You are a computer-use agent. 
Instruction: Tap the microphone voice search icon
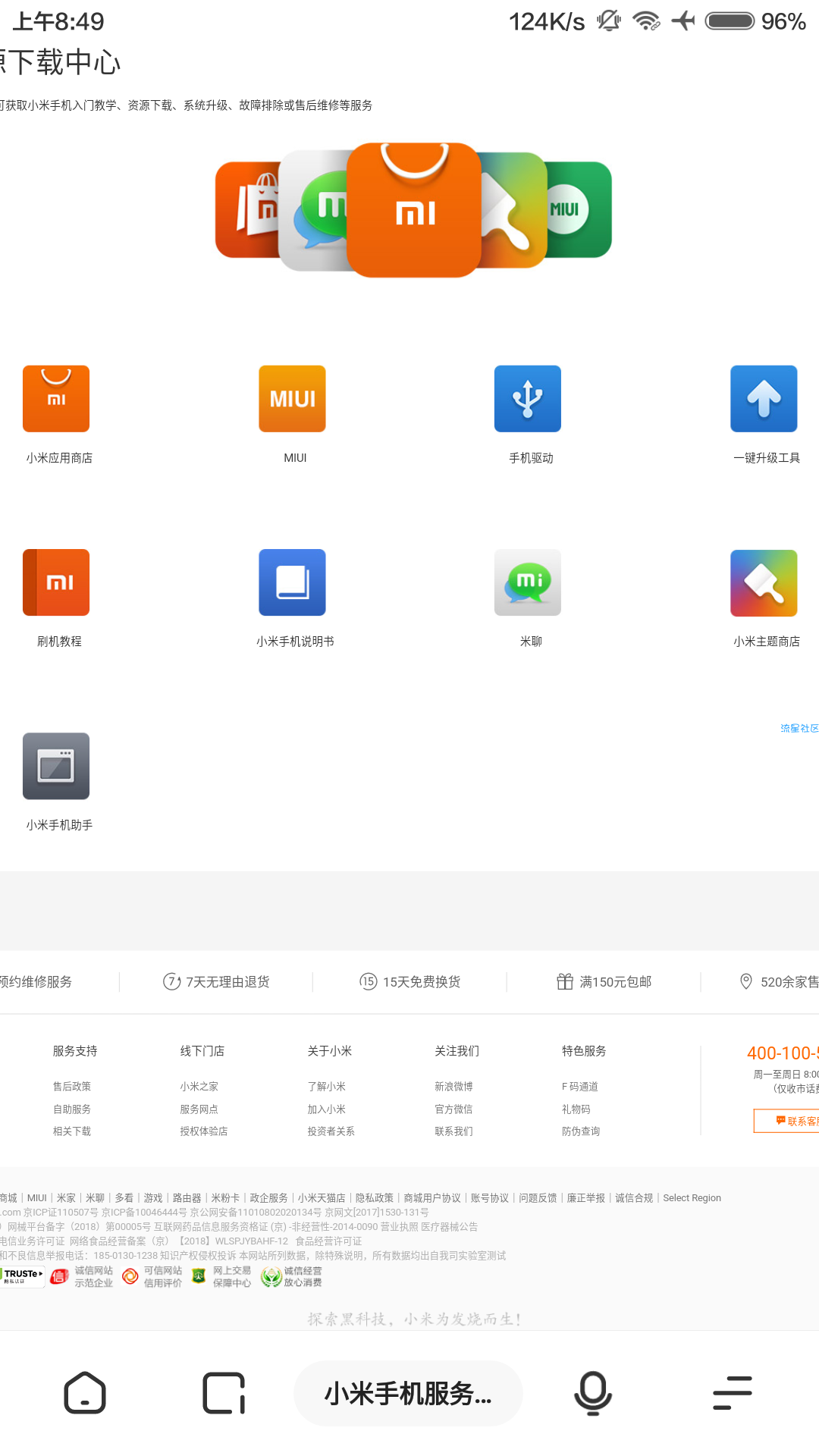coord(593,1393)
